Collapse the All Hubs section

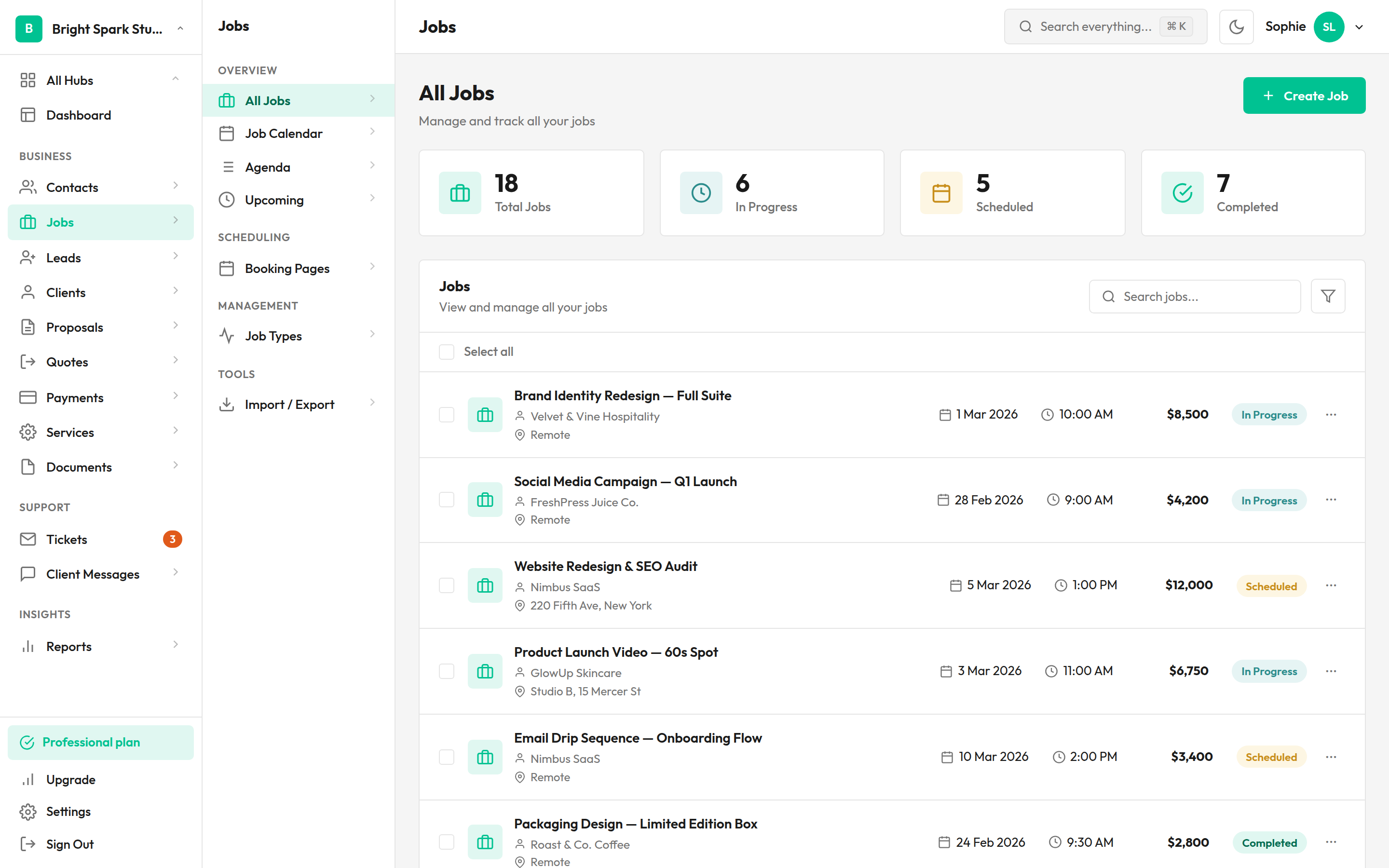click(176, 80)
